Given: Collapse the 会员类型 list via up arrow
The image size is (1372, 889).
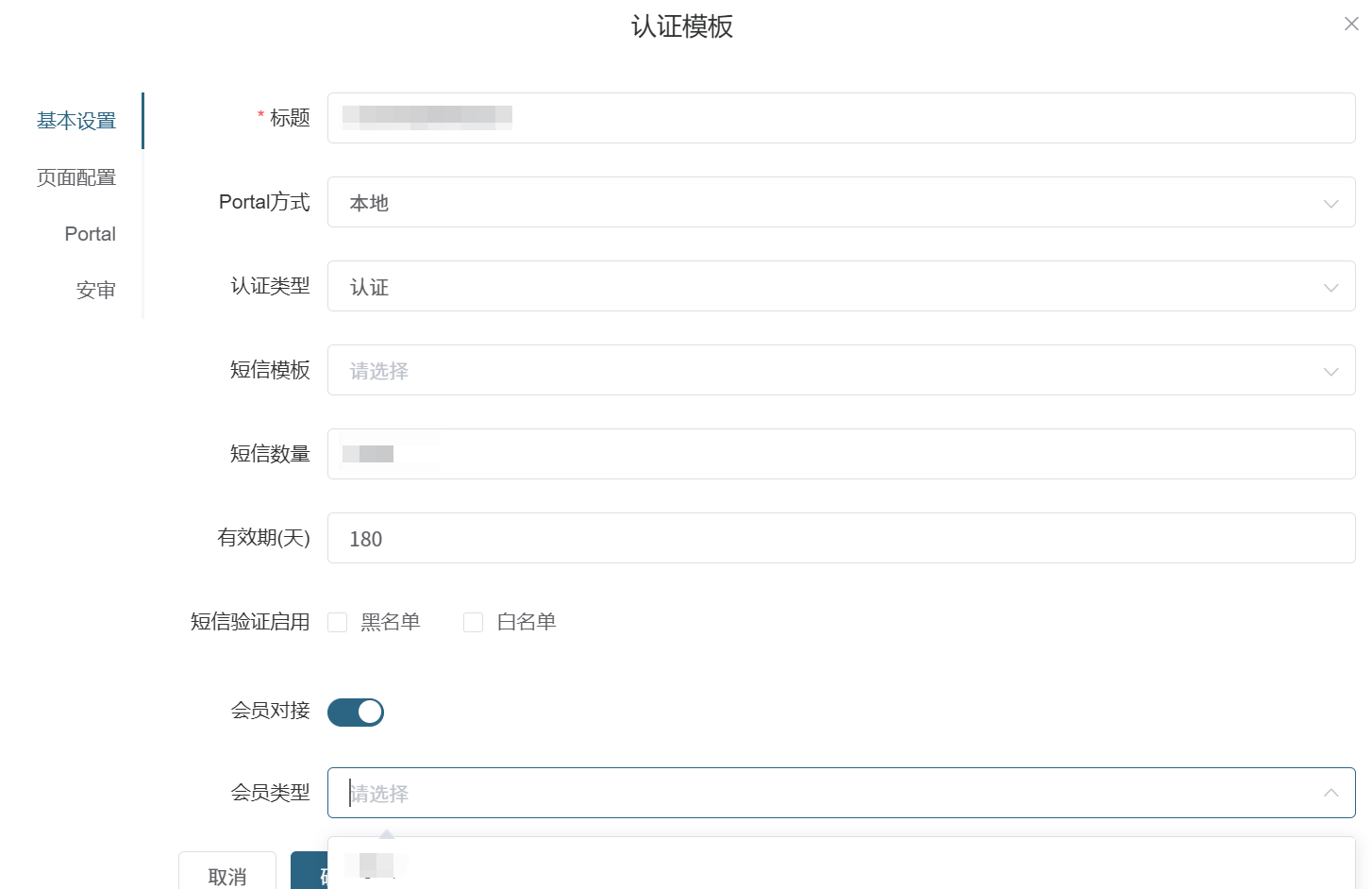Looking at the screenshot, I should point(1330,793).
